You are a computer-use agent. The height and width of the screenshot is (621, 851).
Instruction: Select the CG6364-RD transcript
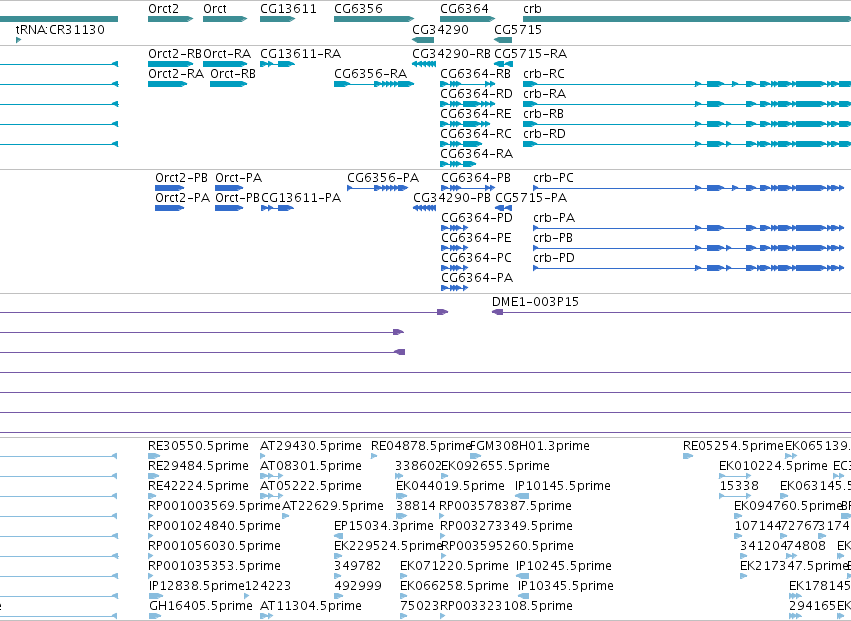(467, 104)
